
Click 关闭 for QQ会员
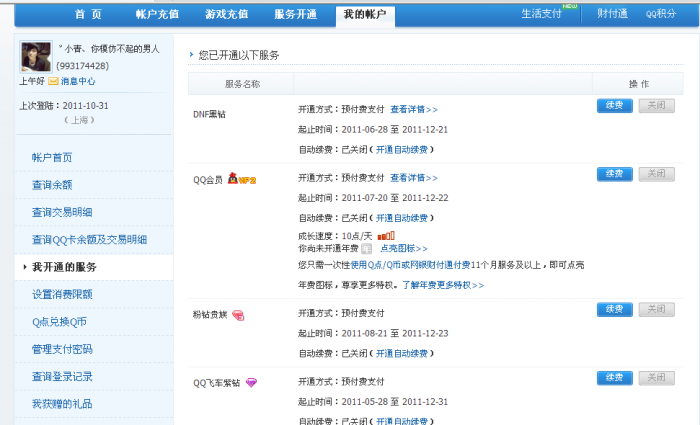656,174
